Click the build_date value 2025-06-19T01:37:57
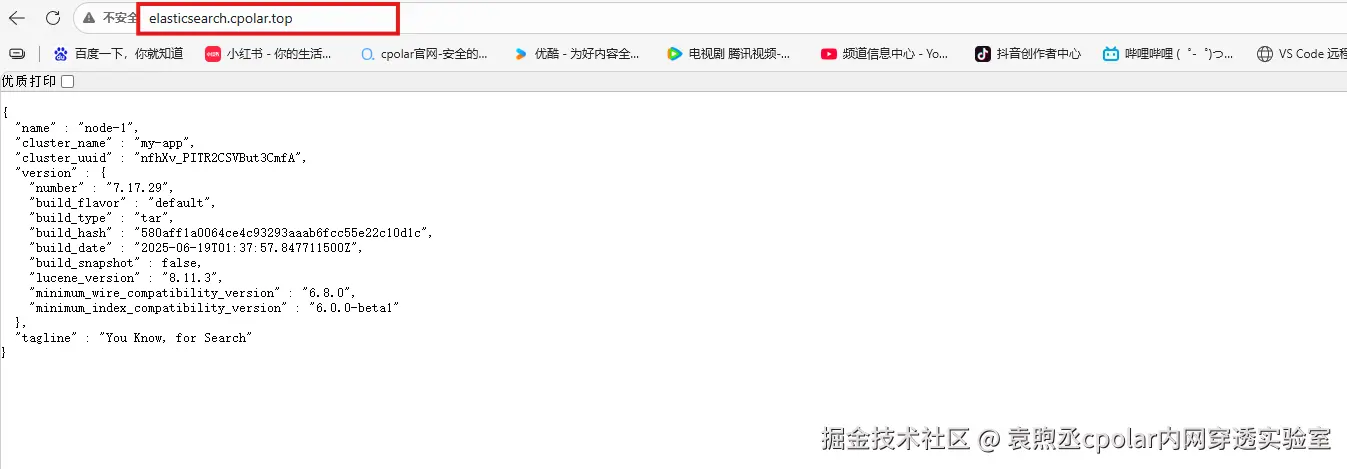This screenshot has height=469, width=1347. [x=247, y=248]
